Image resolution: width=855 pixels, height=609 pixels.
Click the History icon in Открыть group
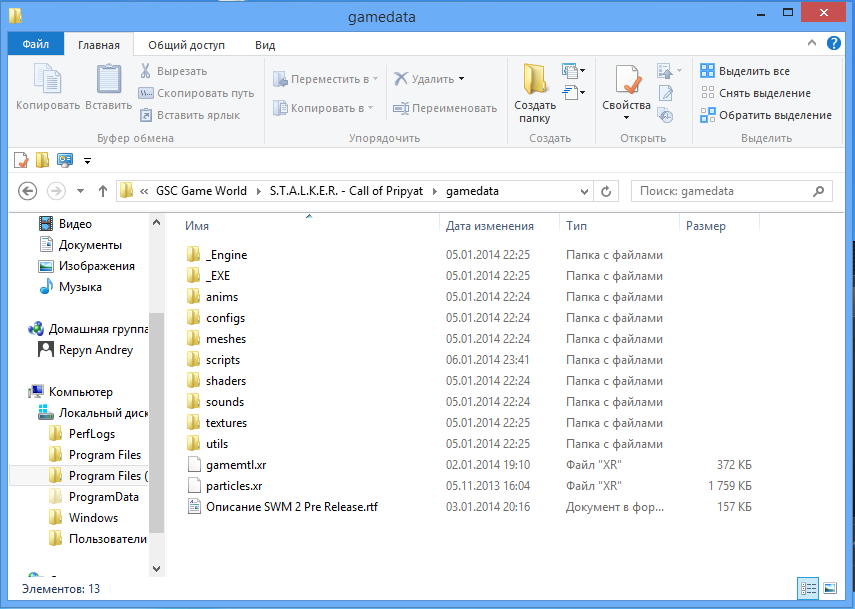(x=666, y=115)
